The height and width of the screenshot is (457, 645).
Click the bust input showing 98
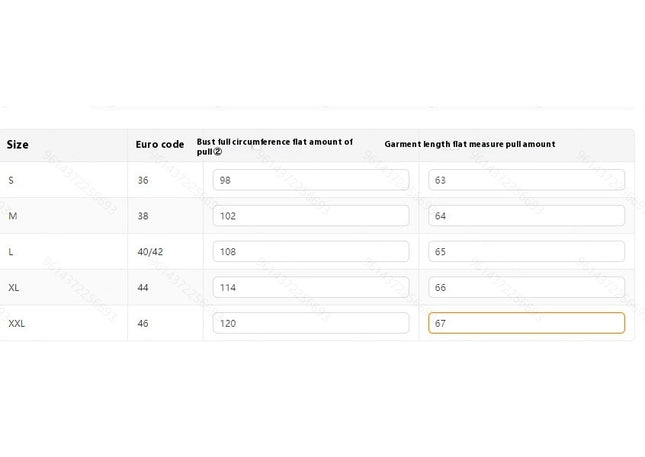click(311, 180)
